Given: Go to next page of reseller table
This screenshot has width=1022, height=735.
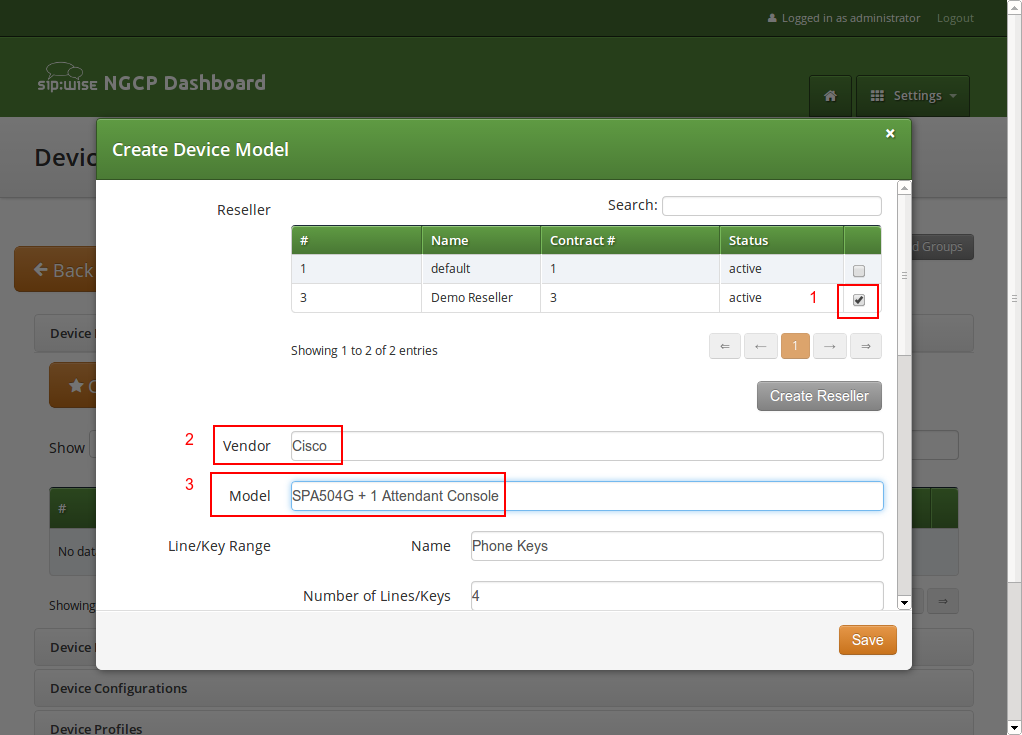Looking at the screenshot, I should point(830,346).
